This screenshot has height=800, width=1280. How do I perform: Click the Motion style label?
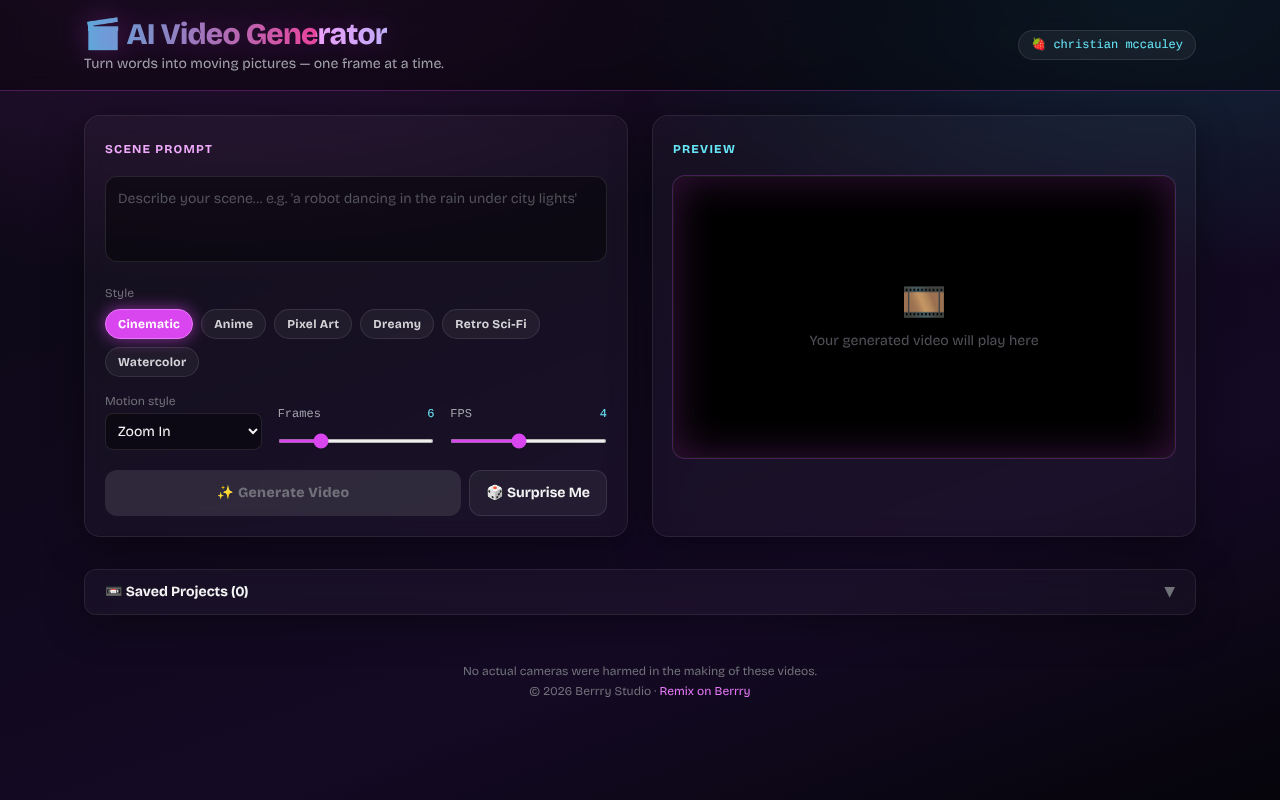click(x=140, y=401)
